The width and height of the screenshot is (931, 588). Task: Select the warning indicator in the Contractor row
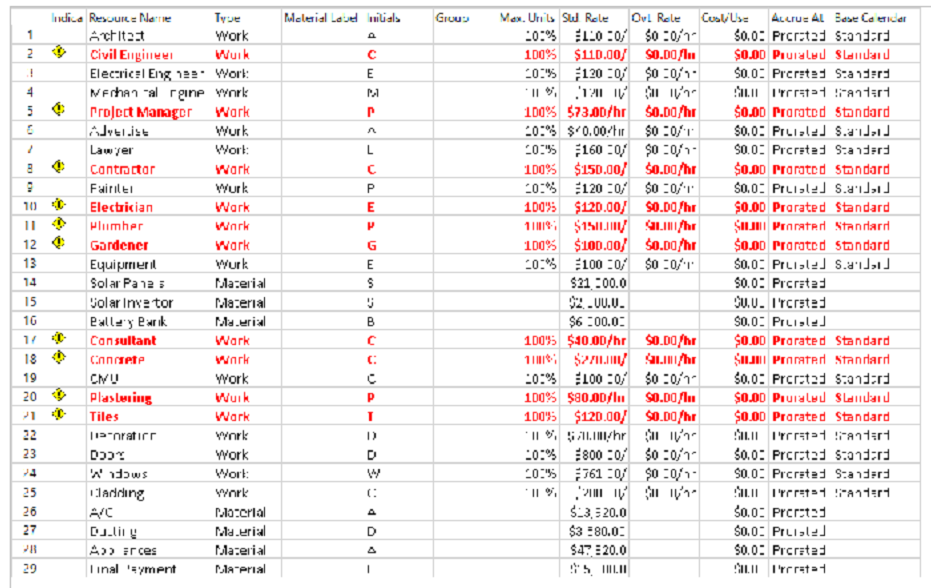pyautogui.click(x=59, y=167)
